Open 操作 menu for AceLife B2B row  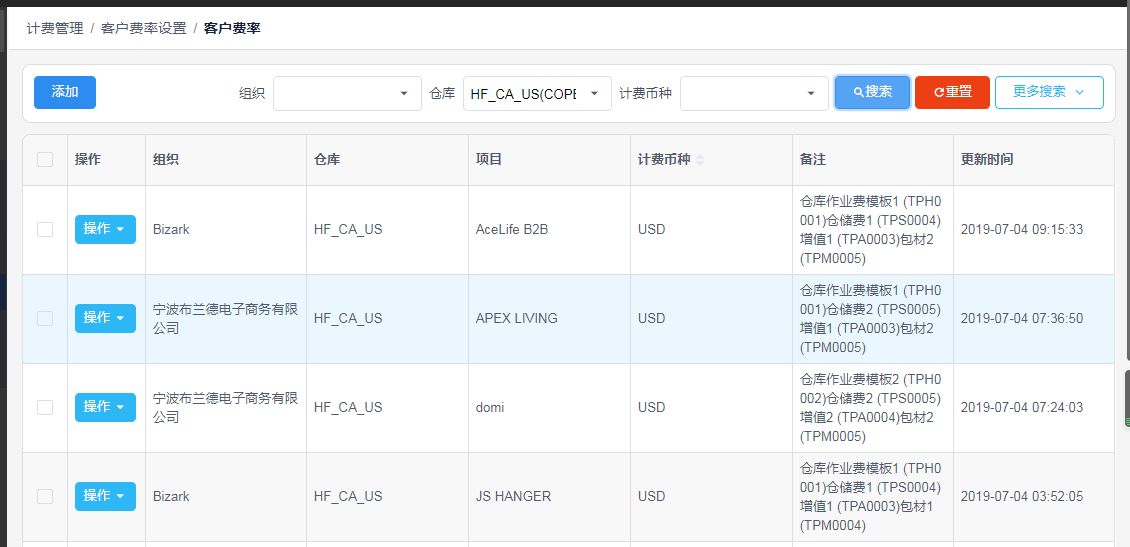tap(105, 229)
